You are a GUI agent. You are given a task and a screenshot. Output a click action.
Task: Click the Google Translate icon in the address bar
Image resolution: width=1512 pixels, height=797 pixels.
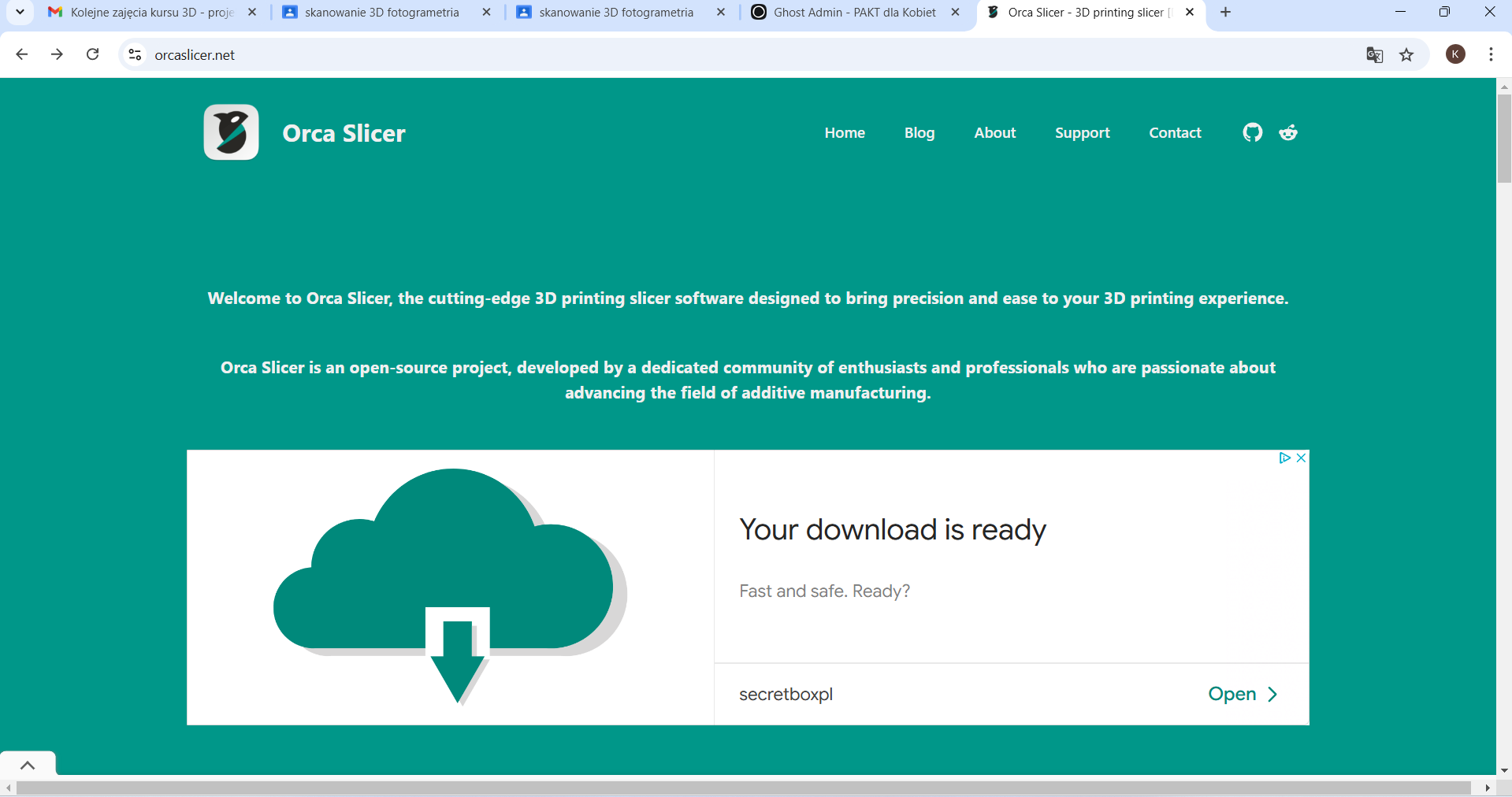coord(1374,54)
